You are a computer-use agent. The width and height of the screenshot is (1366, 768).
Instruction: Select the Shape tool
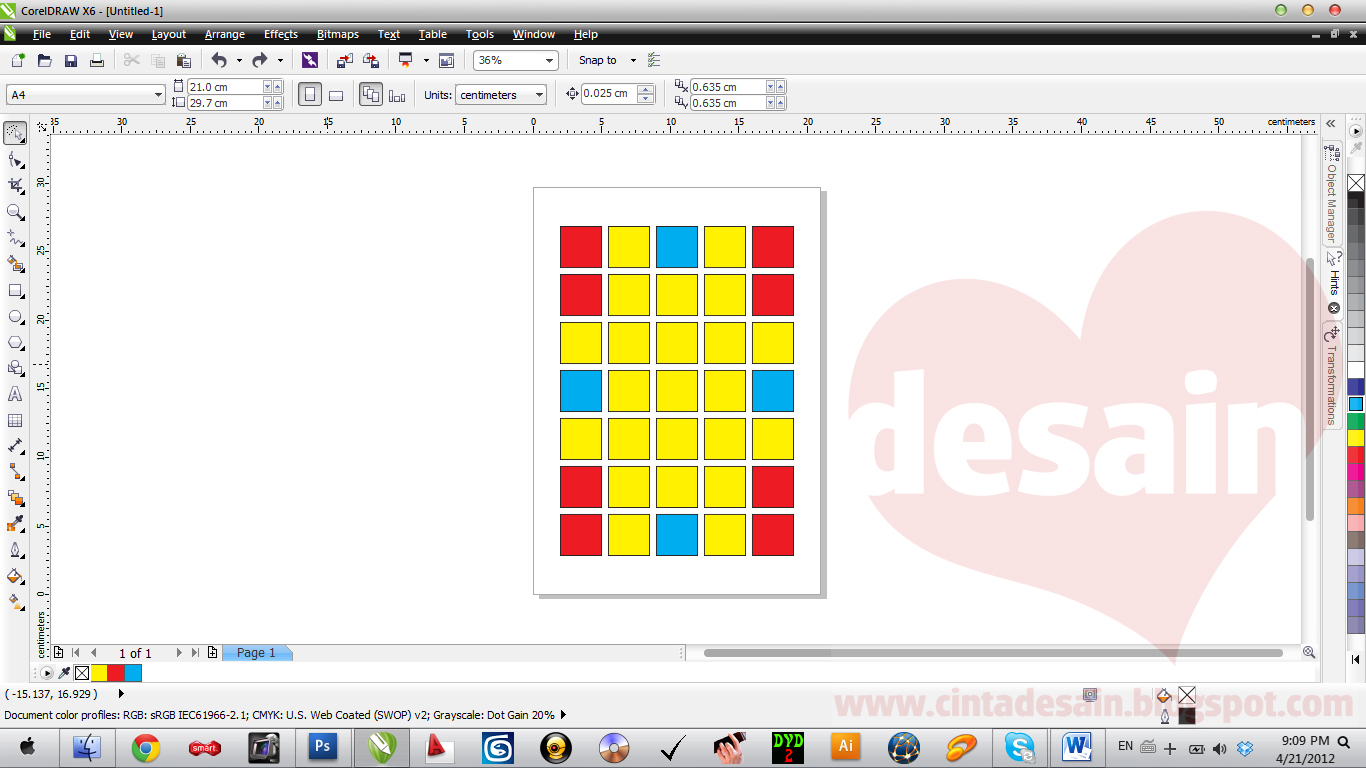pyautogui.click(x=15, y=158)
